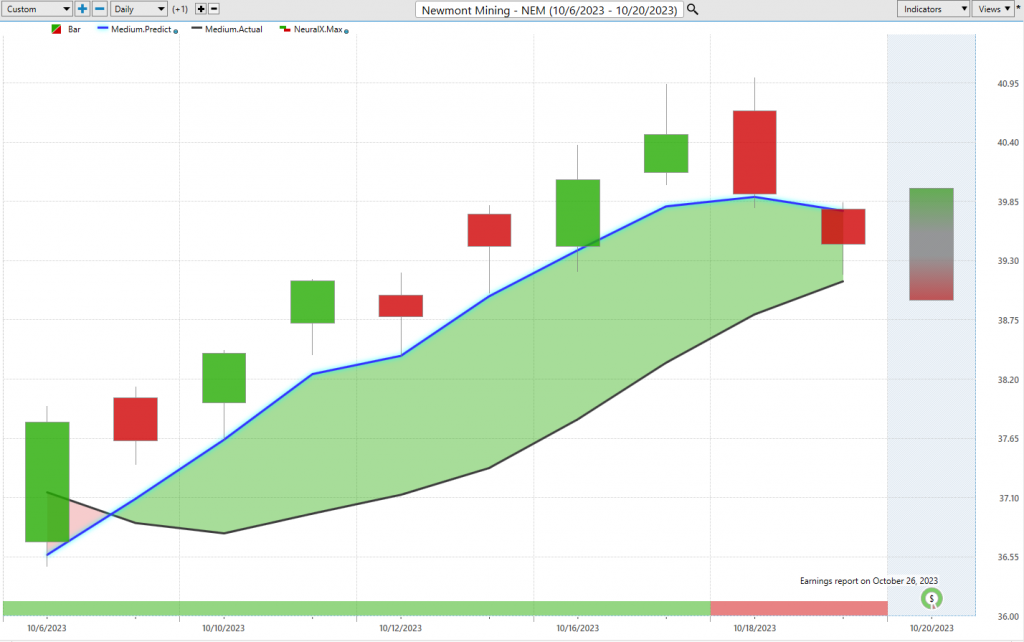
Task: Open the Daily interval dropdown
Action: pyautogui.click(x=138, y=9)
